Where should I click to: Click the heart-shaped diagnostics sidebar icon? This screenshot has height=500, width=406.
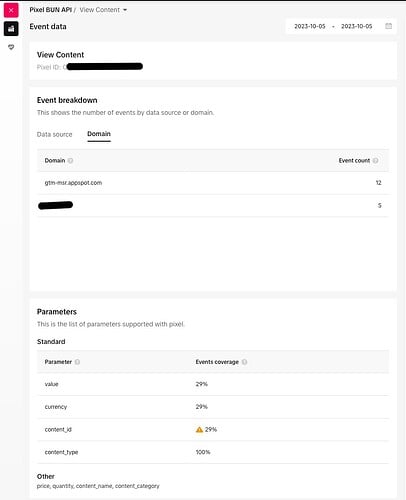click(x=11, y=47)
